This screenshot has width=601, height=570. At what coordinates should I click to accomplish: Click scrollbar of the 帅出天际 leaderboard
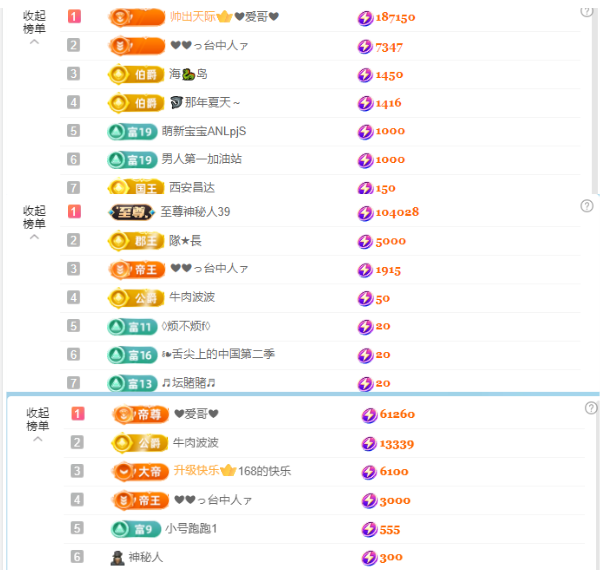[596, 99]
